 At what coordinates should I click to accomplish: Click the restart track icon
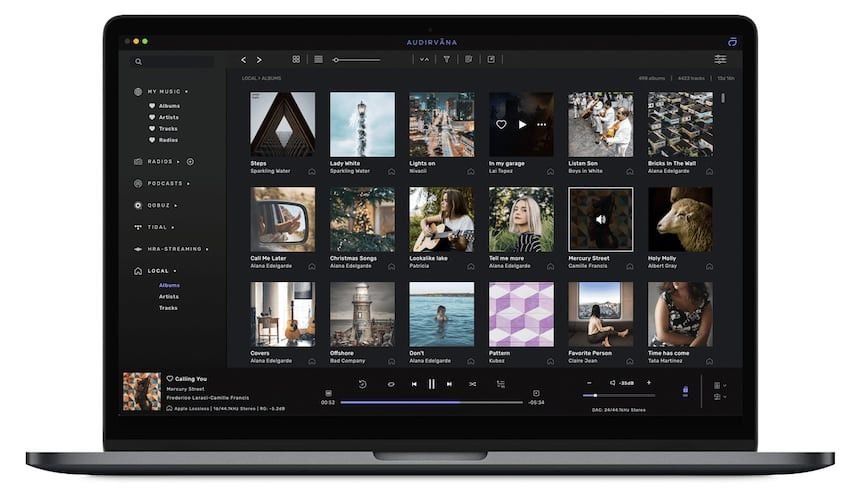(363, 384)
